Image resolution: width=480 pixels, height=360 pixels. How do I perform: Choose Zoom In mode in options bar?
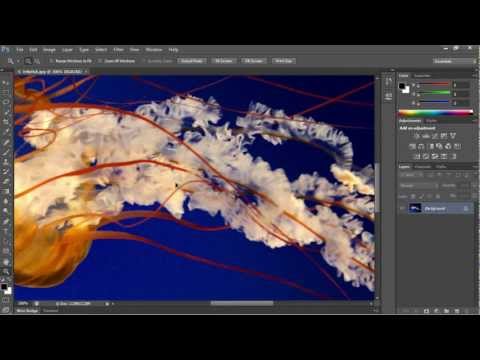28,61
